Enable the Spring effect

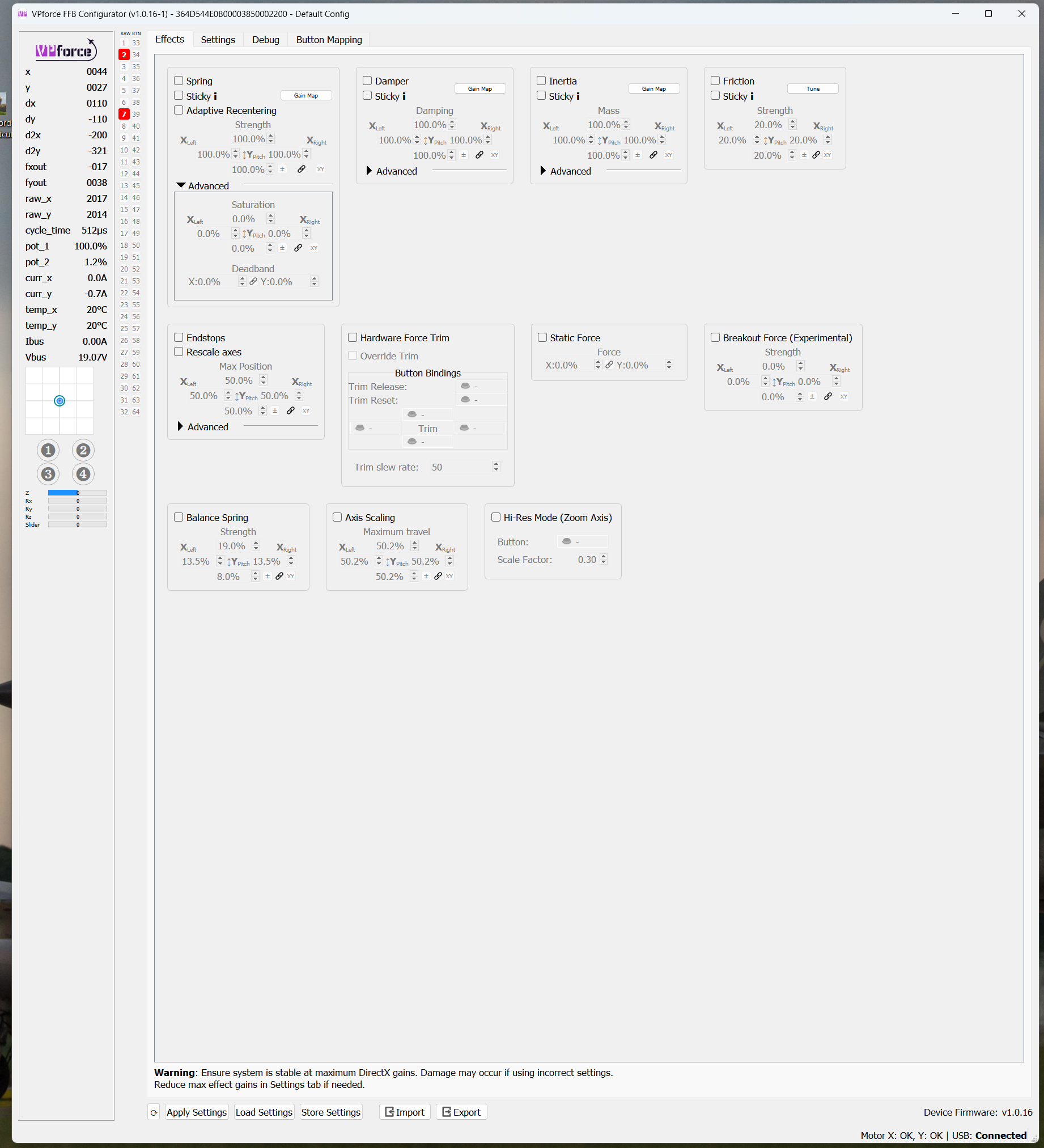178,81
